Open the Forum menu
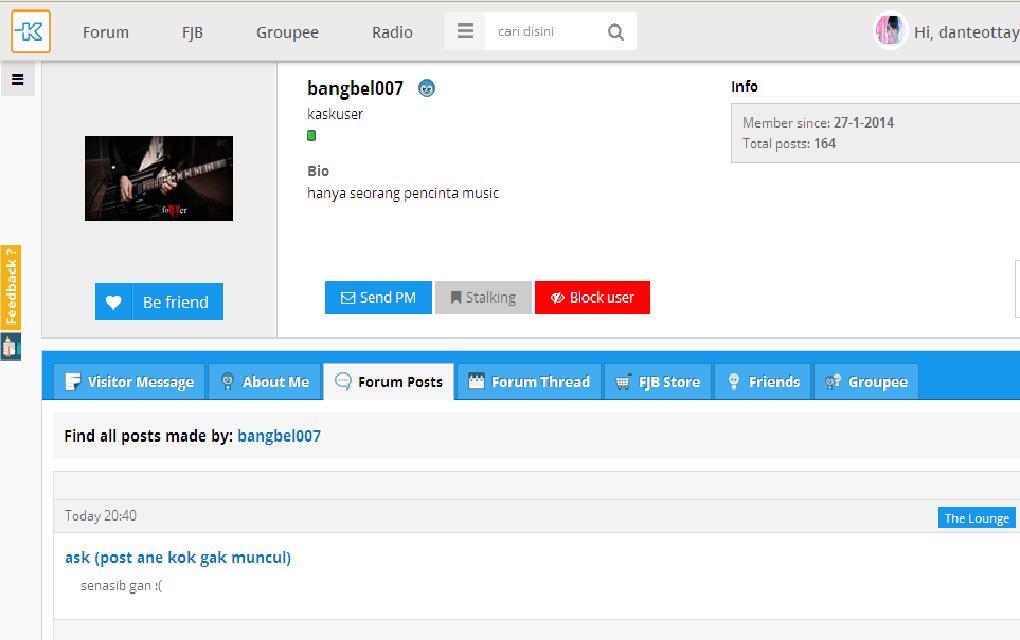 click(x=105, y=31)
